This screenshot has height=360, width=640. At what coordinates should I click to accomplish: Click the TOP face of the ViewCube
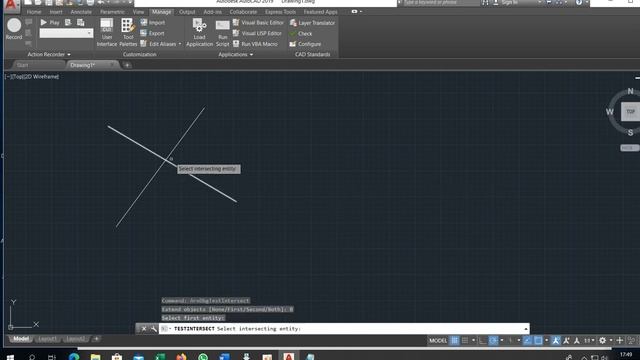click(630, 111)
